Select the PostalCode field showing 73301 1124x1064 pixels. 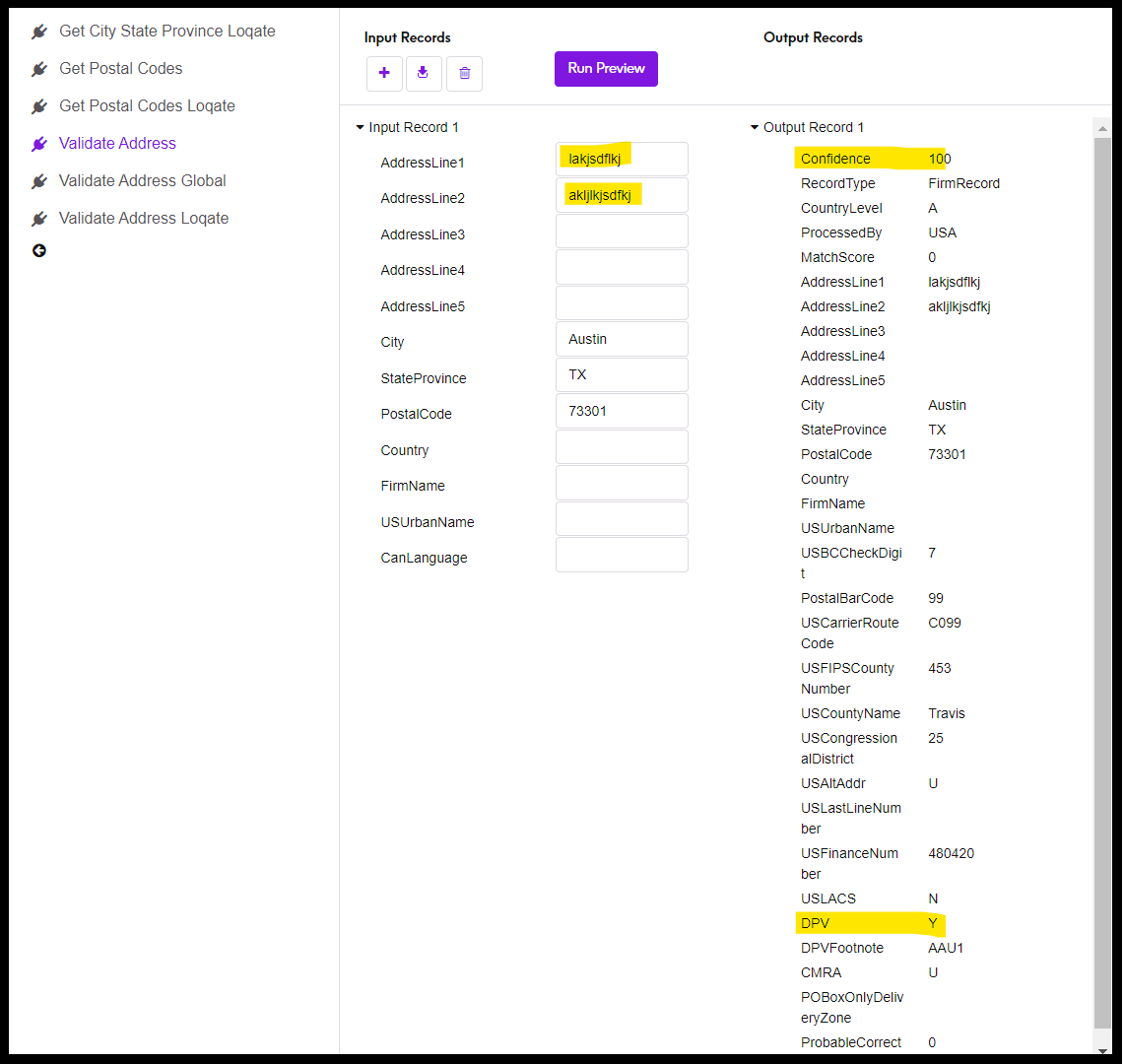pos(621,410)
